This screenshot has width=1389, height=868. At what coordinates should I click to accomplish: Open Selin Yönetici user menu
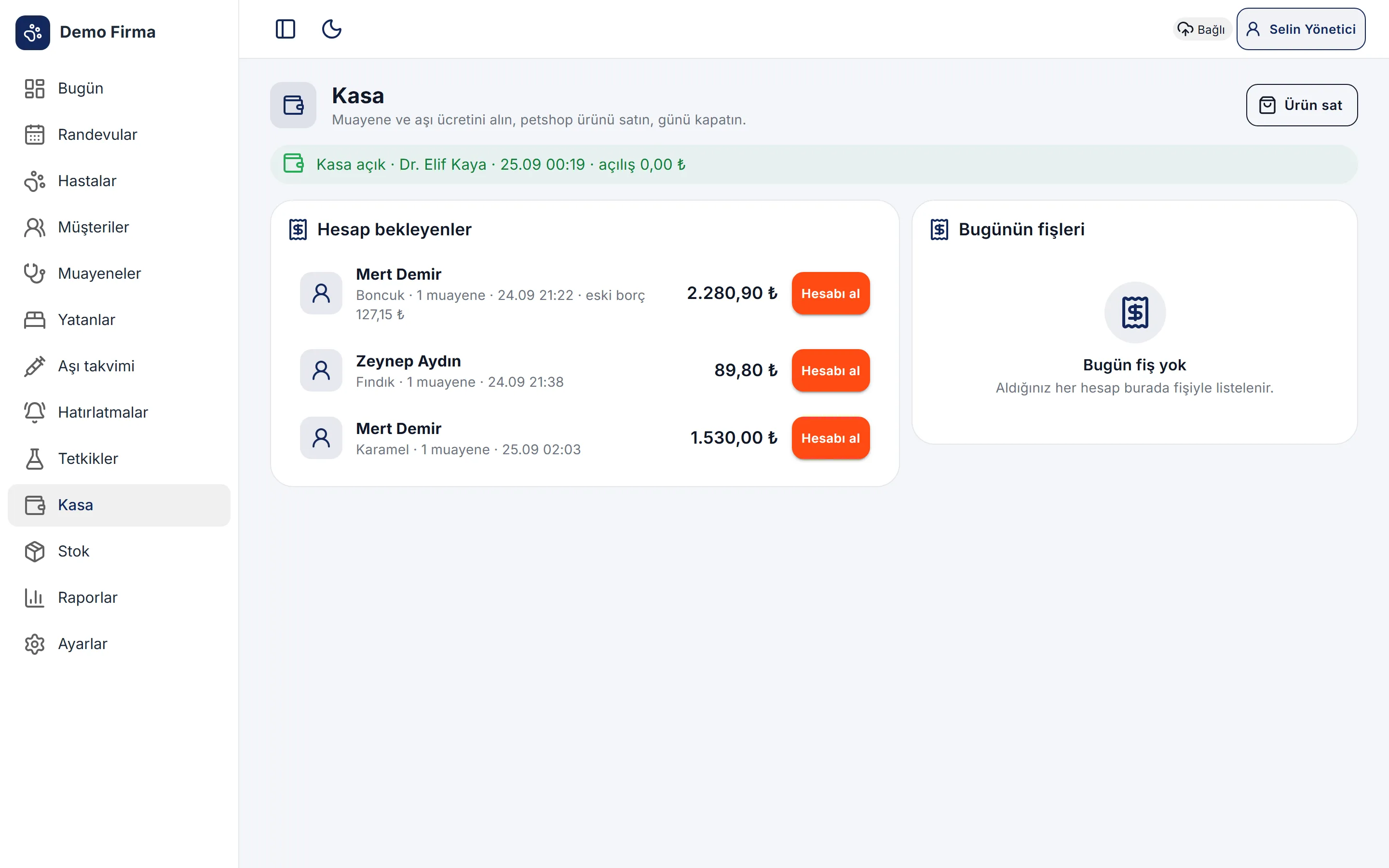[x=1301, y=29]
